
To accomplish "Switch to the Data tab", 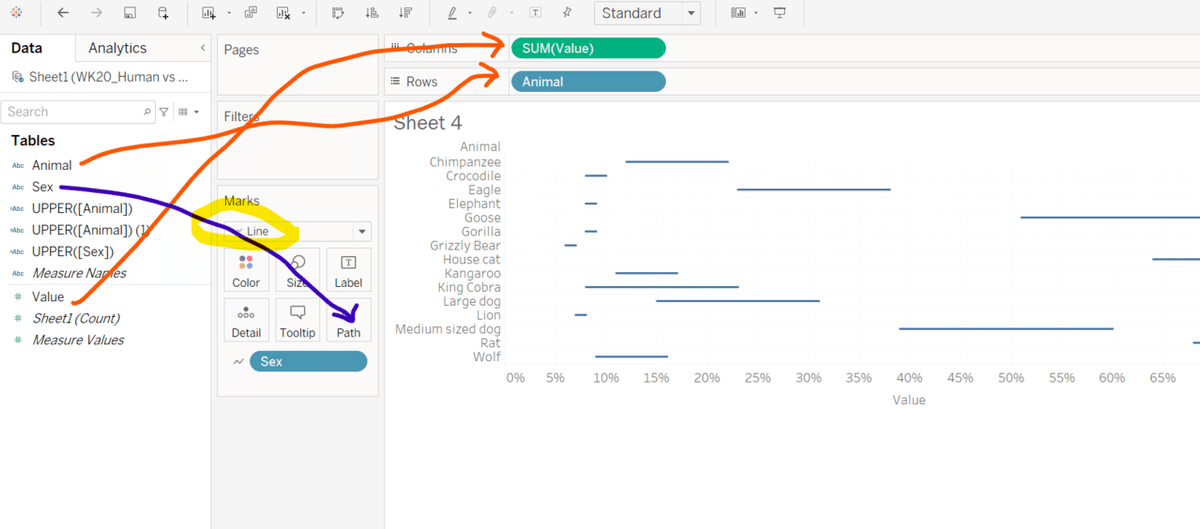I will click(27, 48).
